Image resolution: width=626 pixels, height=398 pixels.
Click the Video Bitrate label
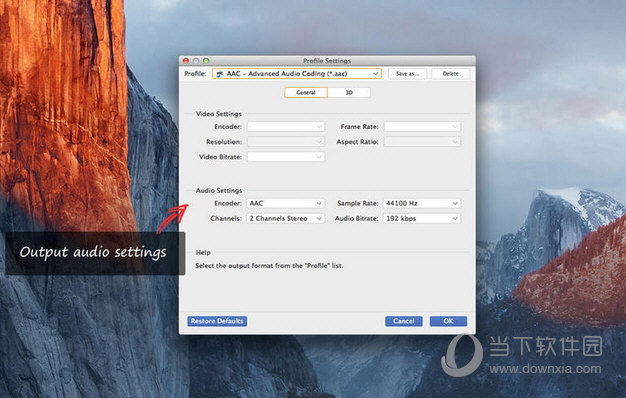220,157
